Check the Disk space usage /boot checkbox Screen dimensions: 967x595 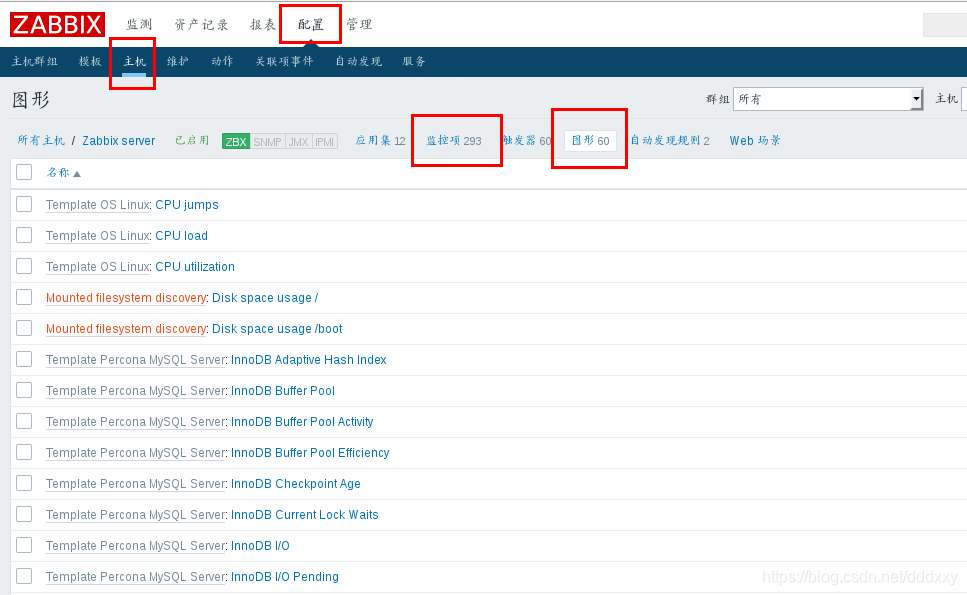click(x=24, y=328)
